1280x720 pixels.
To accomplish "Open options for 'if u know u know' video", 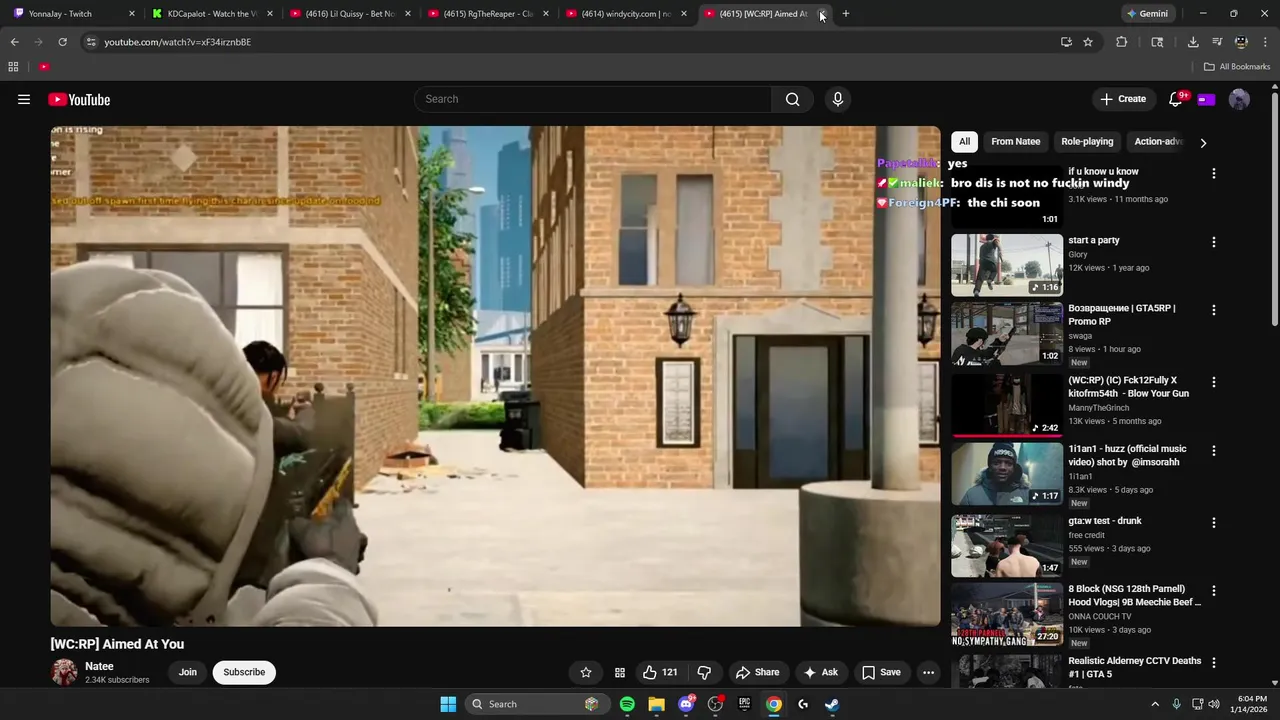I will tap(1214, 173).
